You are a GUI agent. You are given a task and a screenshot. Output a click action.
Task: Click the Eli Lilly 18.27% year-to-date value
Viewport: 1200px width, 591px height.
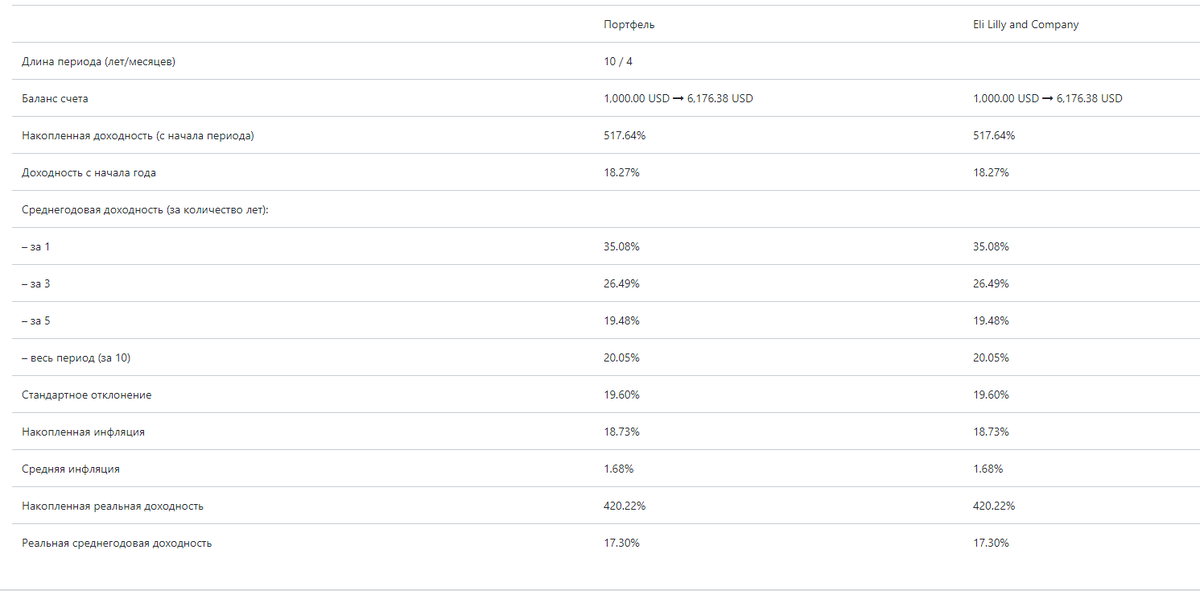pos(991,173)
